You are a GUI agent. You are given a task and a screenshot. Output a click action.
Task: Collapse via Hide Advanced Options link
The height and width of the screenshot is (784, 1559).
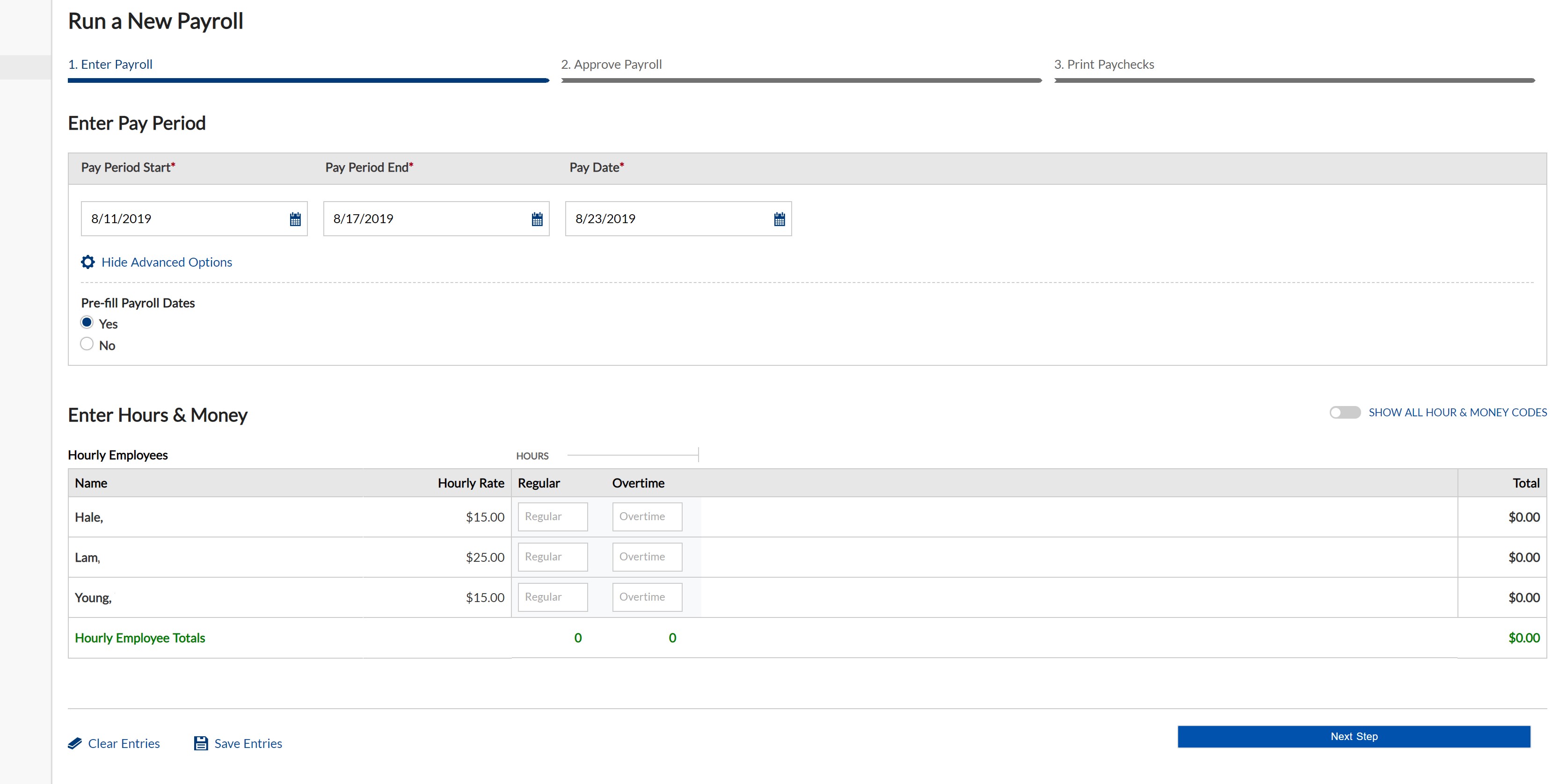pos(167,262)
